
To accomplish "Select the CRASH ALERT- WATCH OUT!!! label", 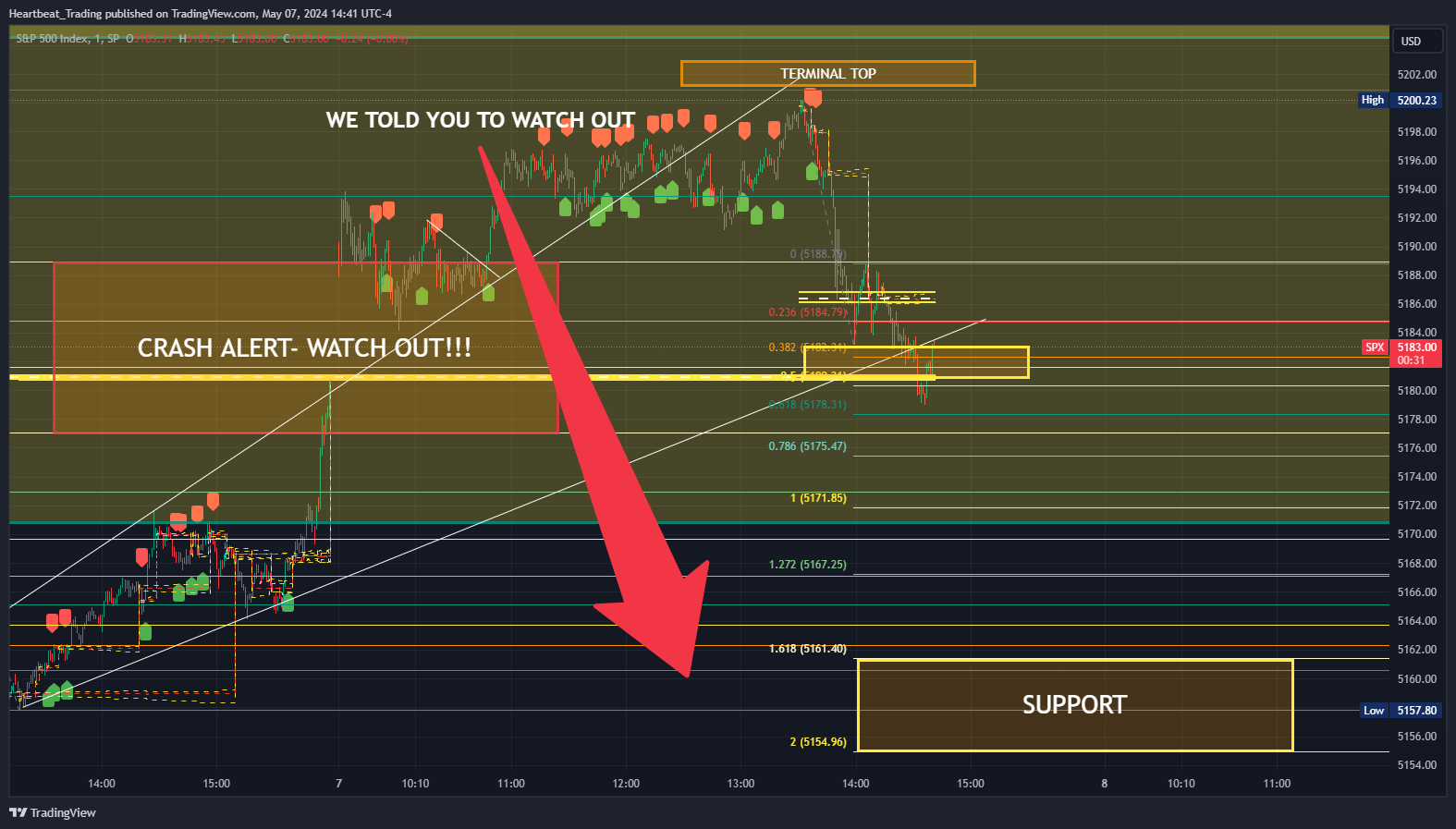I will [x=304, y=347].
